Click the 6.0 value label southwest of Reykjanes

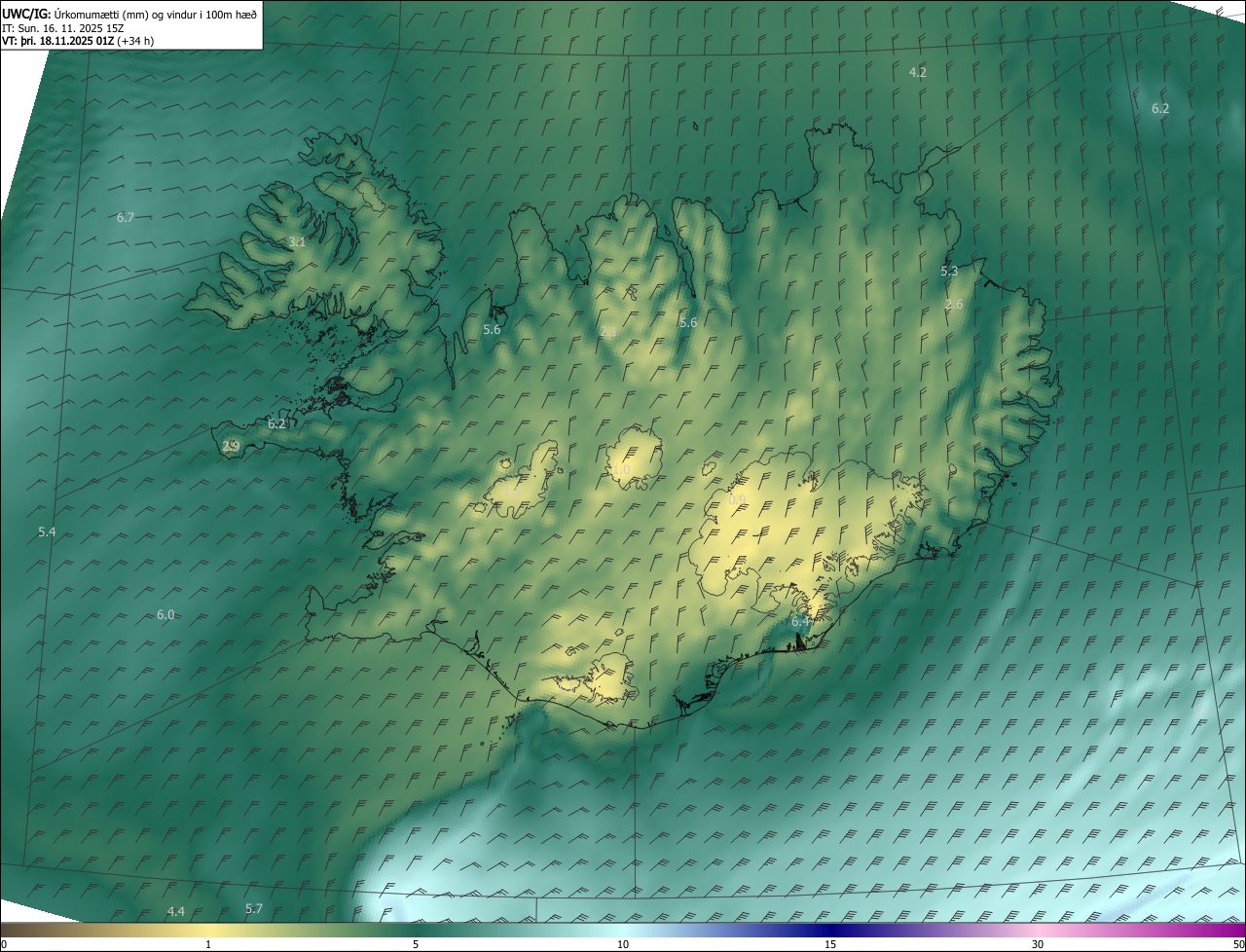(x=165, y=614)
